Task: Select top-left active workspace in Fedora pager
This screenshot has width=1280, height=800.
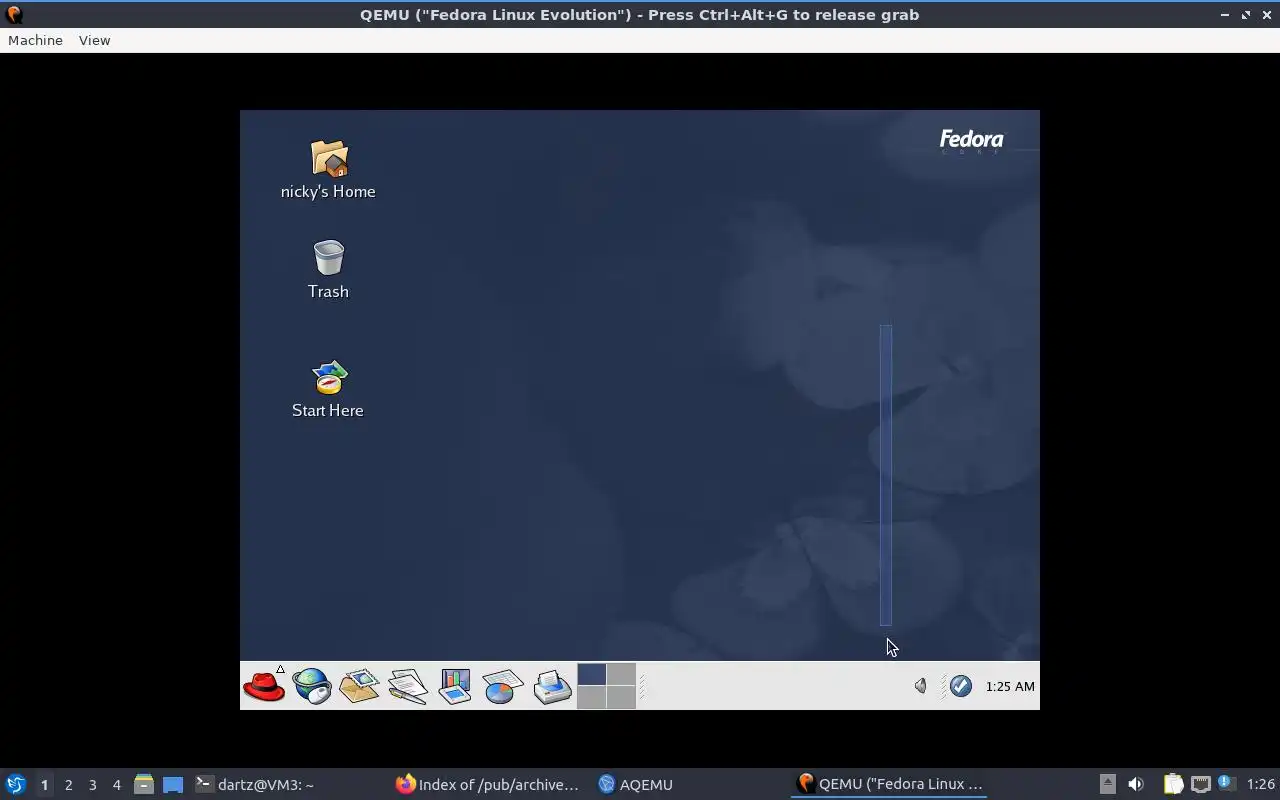Action: (x=592, y=674)
